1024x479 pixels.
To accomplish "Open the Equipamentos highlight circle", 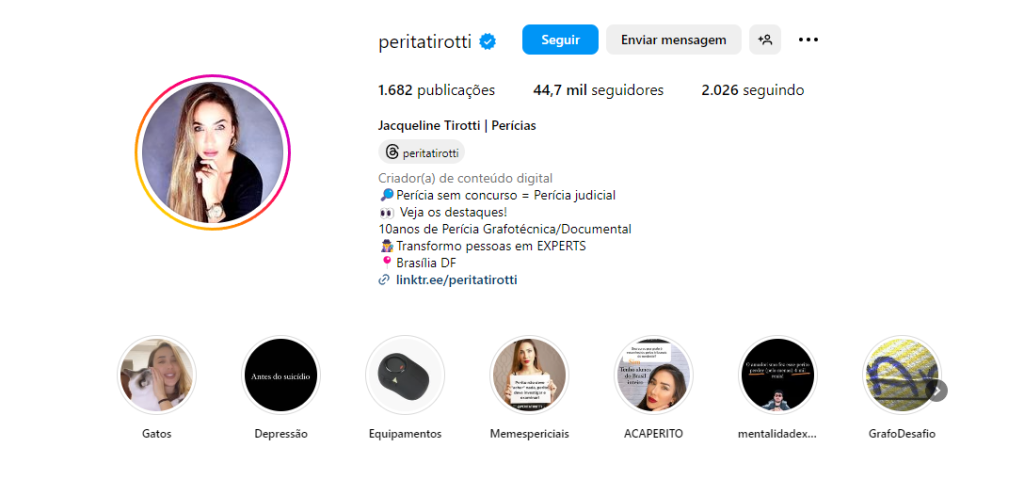I will point(405,375).
